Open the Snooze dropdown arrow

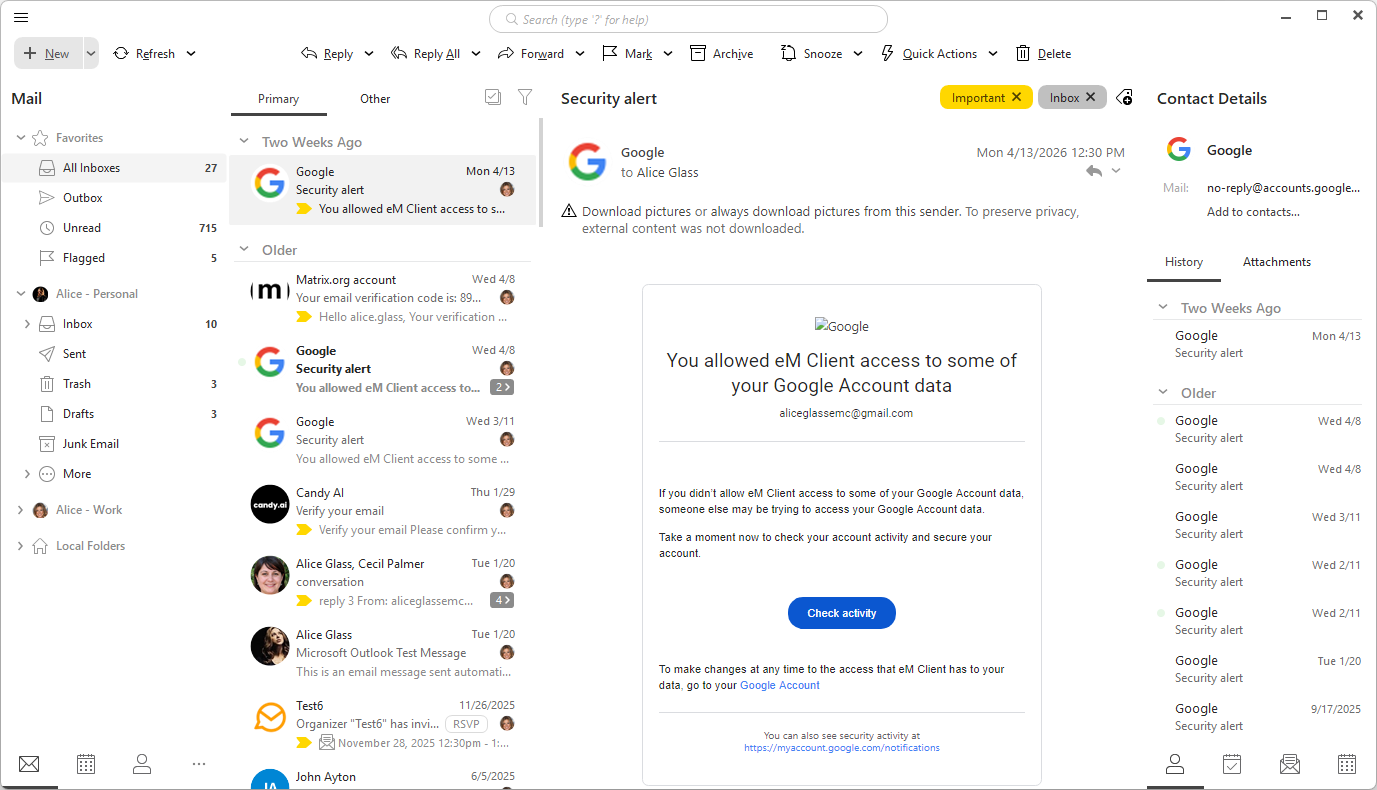point(858,54)
